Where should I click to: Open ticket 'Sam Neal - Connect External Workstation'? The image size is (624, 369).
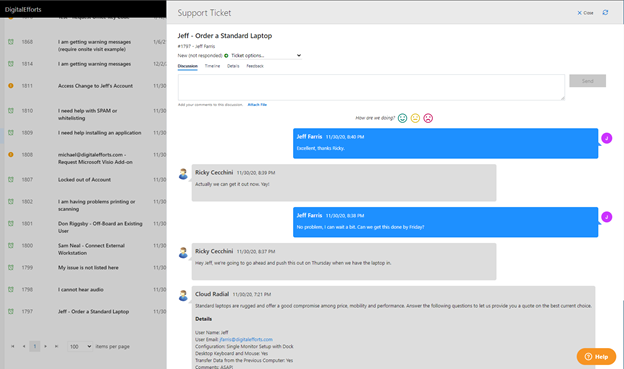point(92,249)
